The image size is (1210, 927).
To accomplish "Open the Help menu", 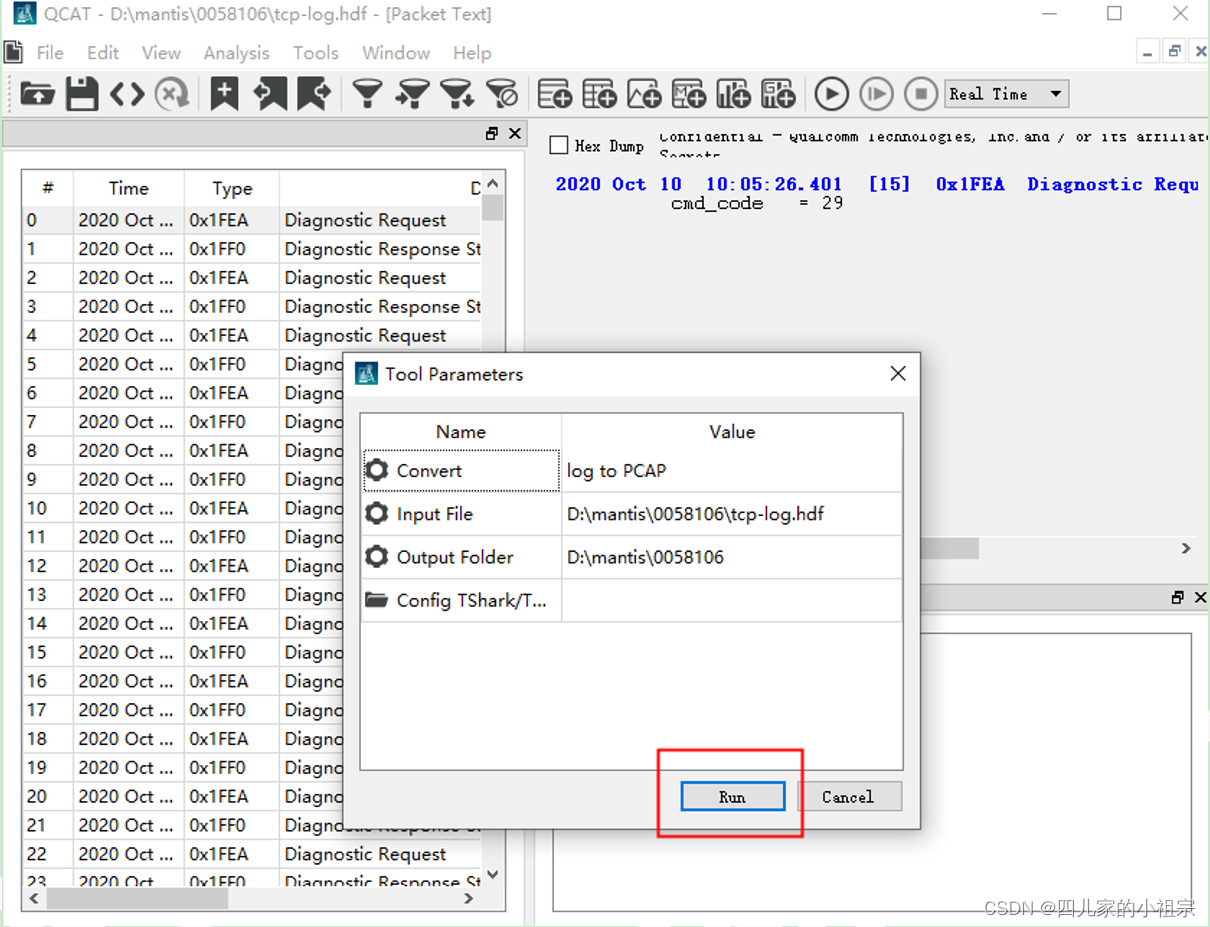I will (472, 53).
